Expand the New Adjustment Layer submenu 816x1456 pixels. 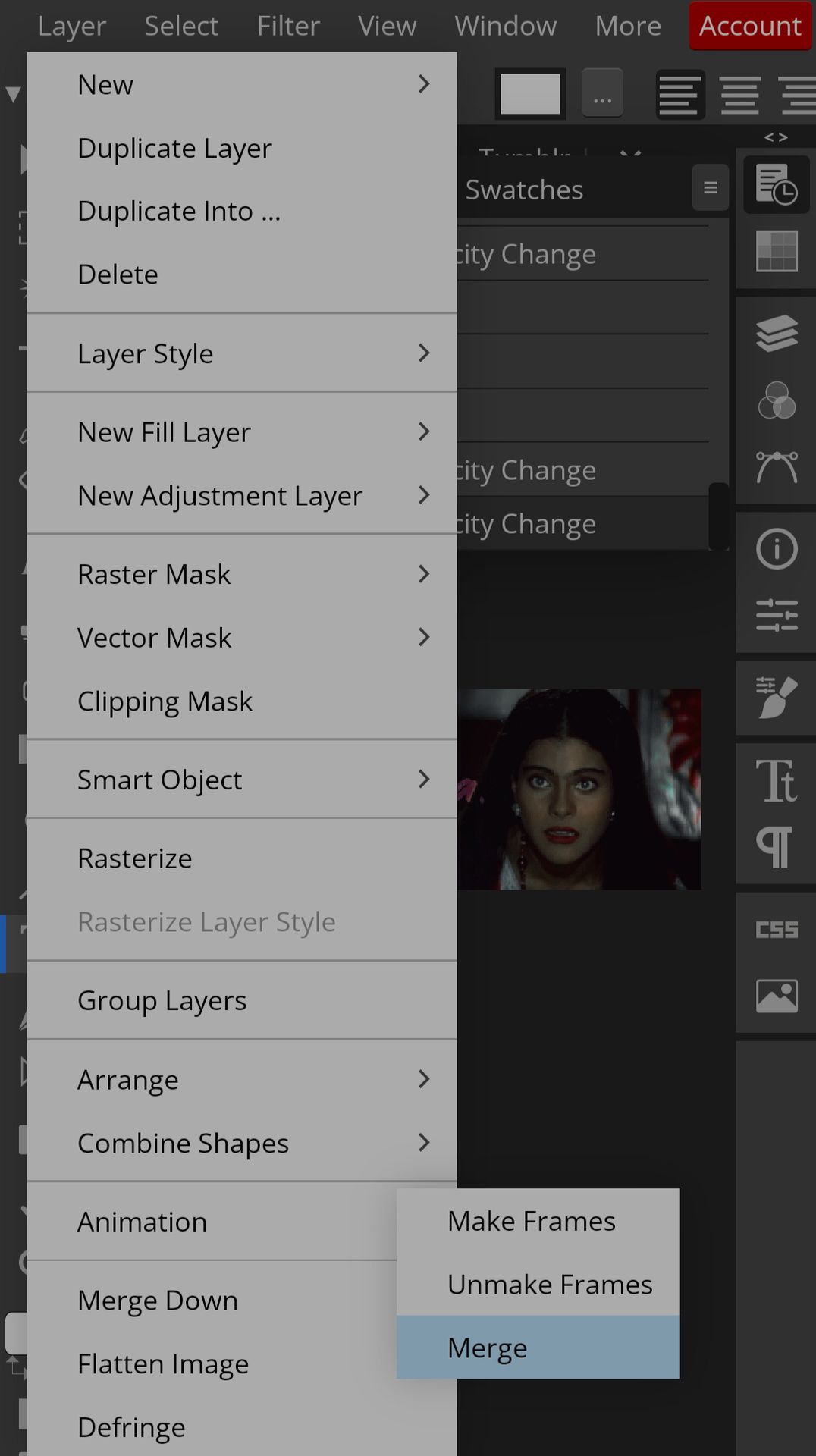[x=241, y=496]
